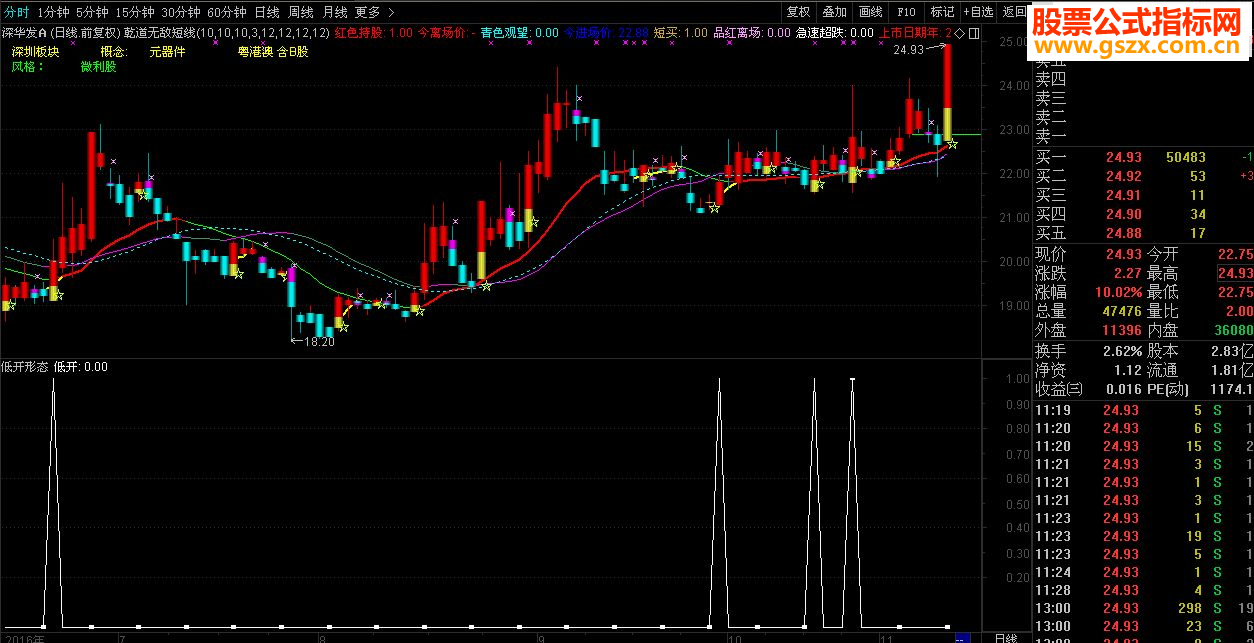Screen dimensions: 1254x643
Task: Click the 24.93 high price marker on chart
Action: (908, 50)
